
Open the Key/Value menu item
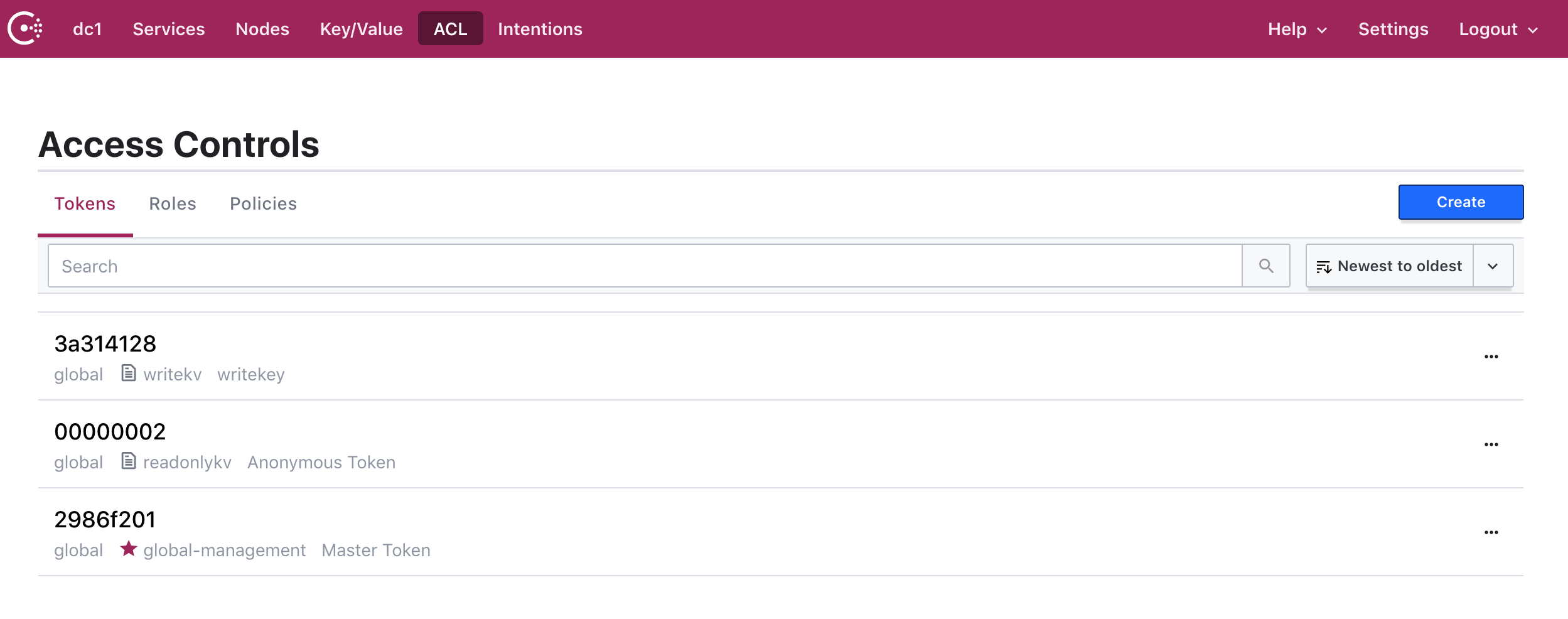tap(361, 30)
